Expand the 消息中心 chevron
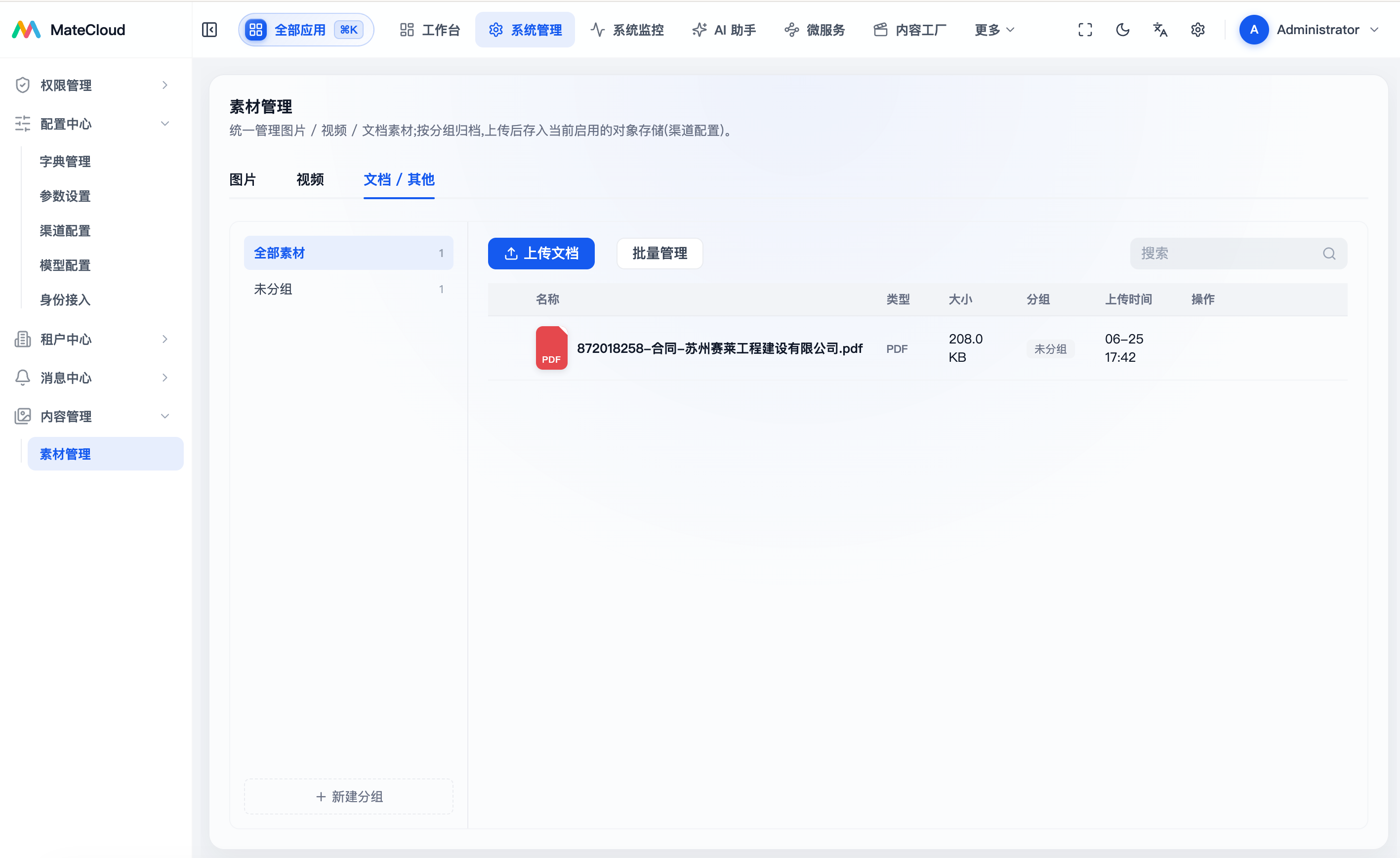Image resolution: width=1400 pixels, height=858 pixels. (165, 378)
